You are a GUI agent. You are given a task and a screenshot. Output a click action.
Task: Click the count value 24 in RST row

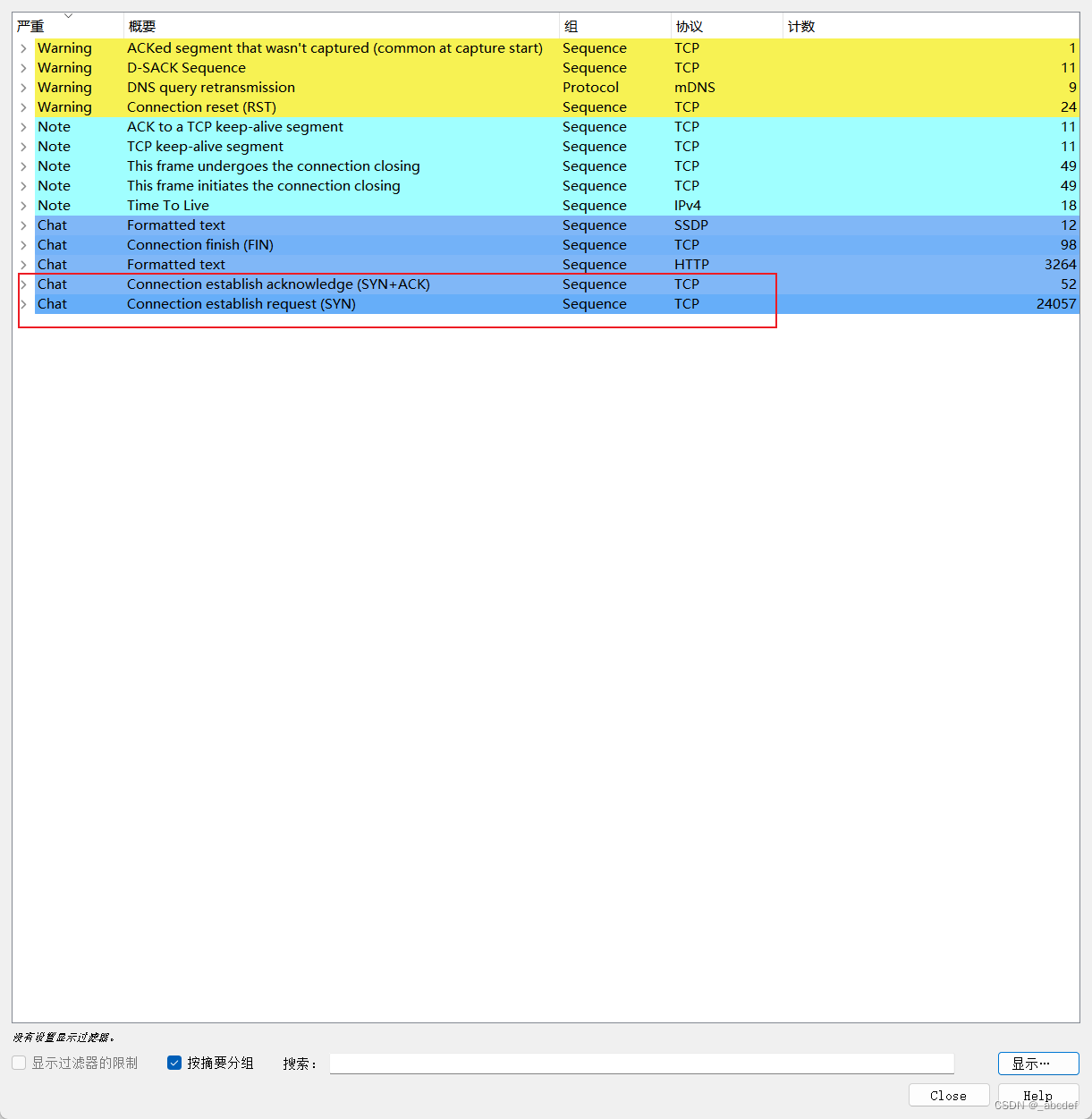click(x=1069, y=107)
